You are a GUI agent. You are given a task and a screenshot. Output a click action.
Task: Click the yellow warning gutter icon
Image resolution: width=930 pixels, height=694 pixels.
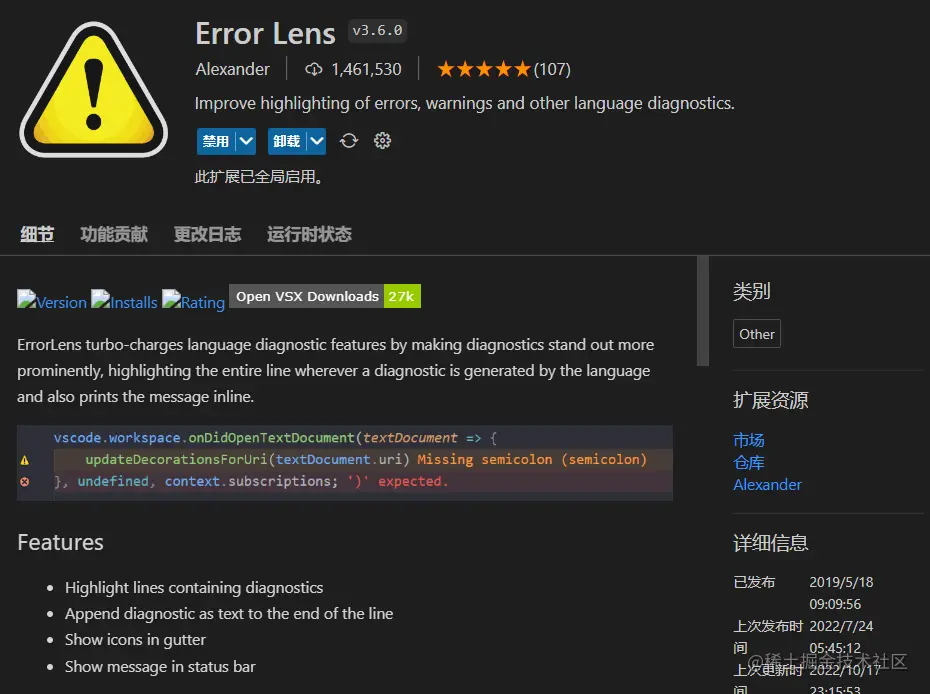tap(24, 460)
